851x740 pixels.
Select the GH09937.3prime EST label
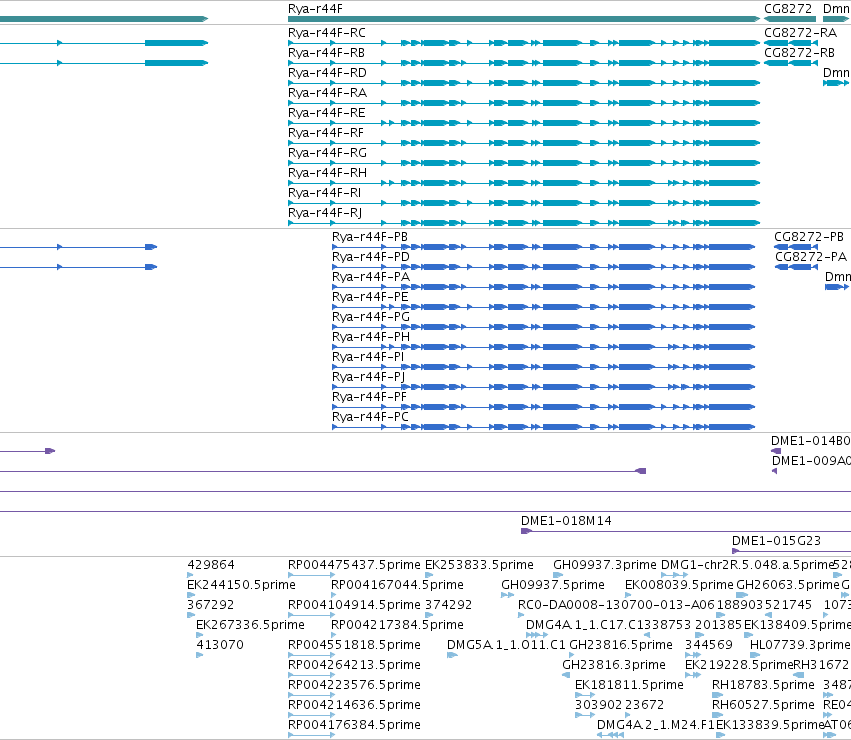tap(605, 565)
